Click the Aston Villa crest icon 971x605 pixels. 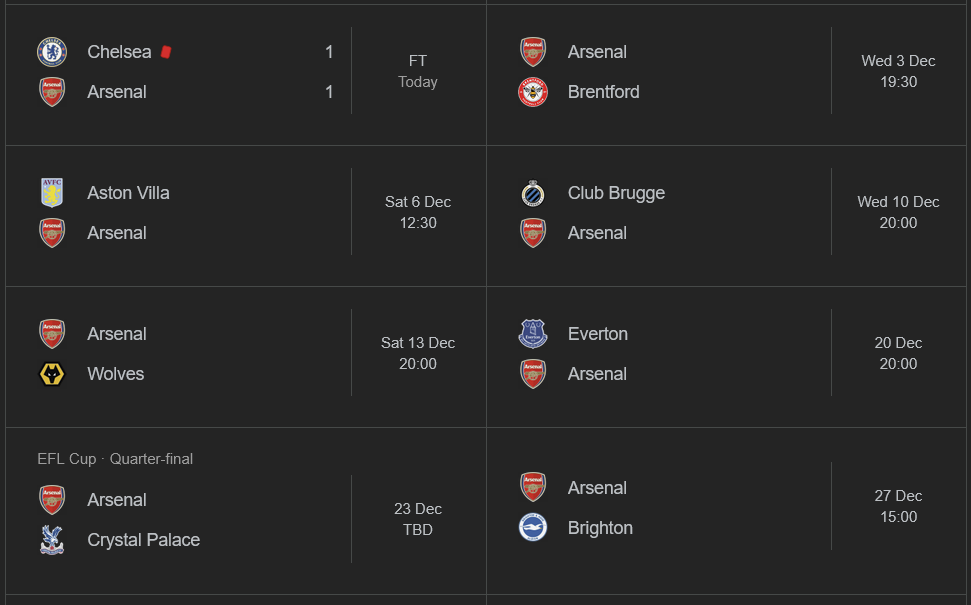(x=52, y=193)
